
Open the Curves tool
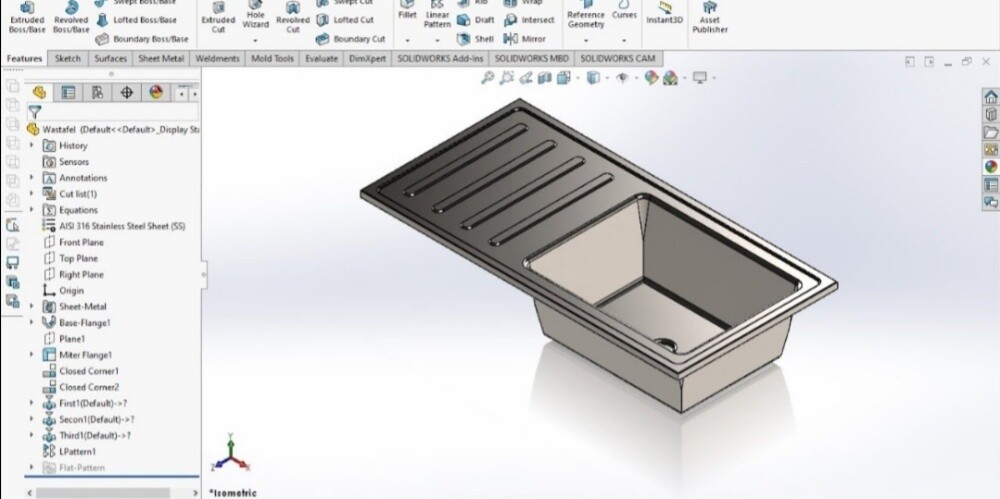[x=624, y=11]
